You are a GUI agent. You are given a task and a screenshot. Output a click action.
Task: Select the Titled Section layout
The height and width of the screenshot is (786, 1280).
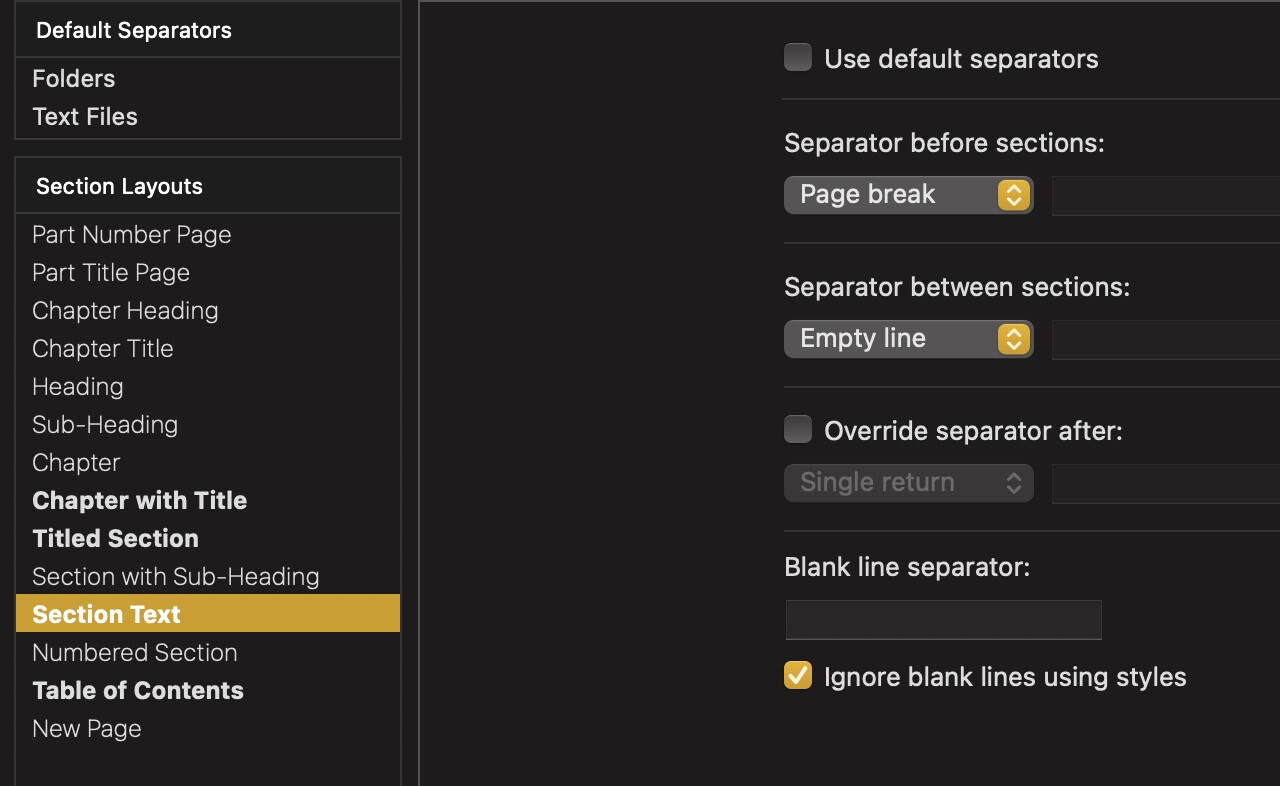[115, 538]
